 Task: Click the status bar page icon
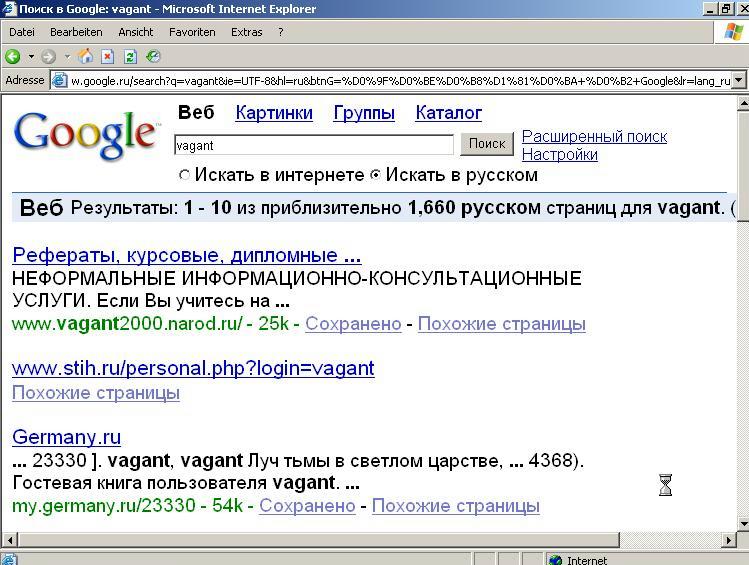(x=10, y=559)
